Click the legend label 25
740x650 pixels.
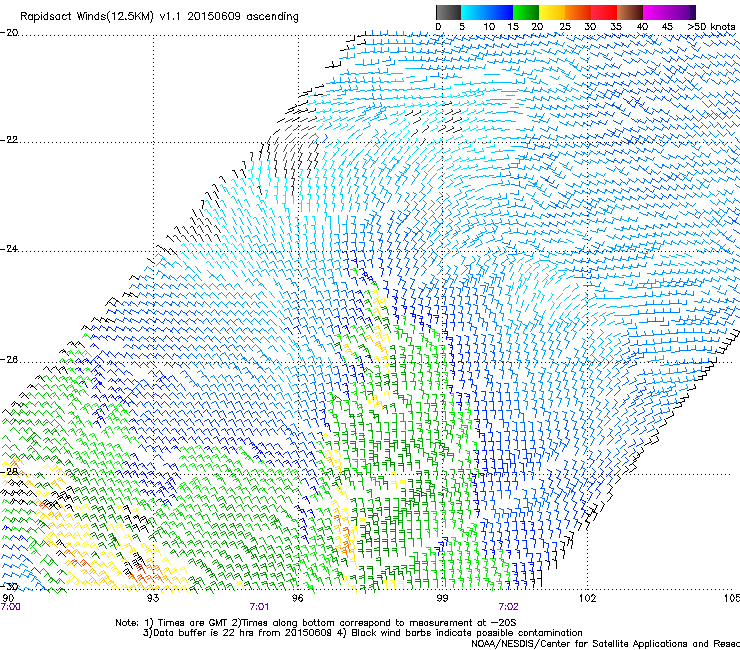pos(565,27)
